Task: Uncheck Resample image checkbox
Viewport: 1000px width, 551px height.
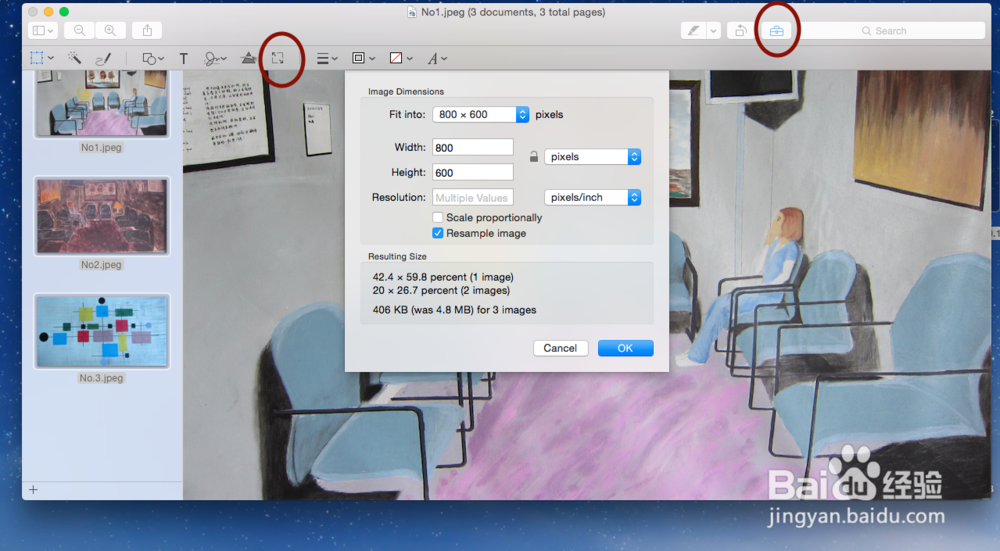Action: coord(438,233)
